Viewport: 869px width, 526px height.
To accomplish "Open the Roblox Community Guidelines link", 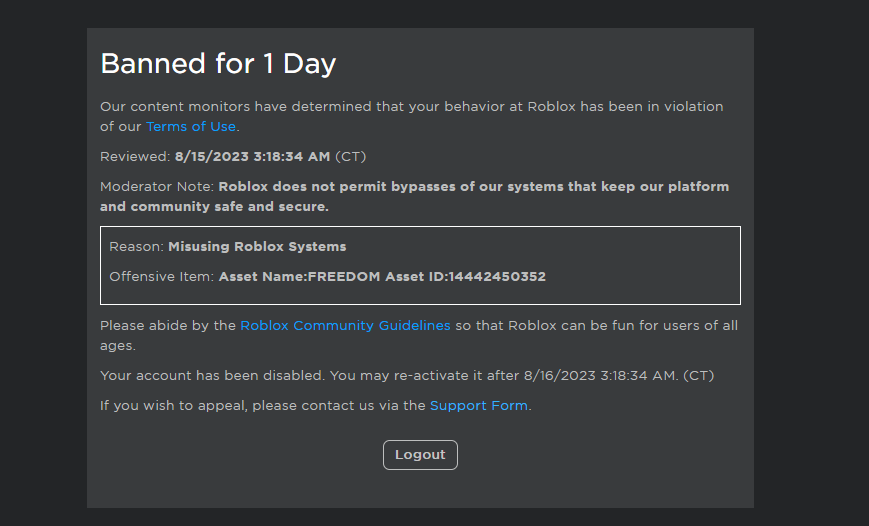I will [x=345, y=325].
